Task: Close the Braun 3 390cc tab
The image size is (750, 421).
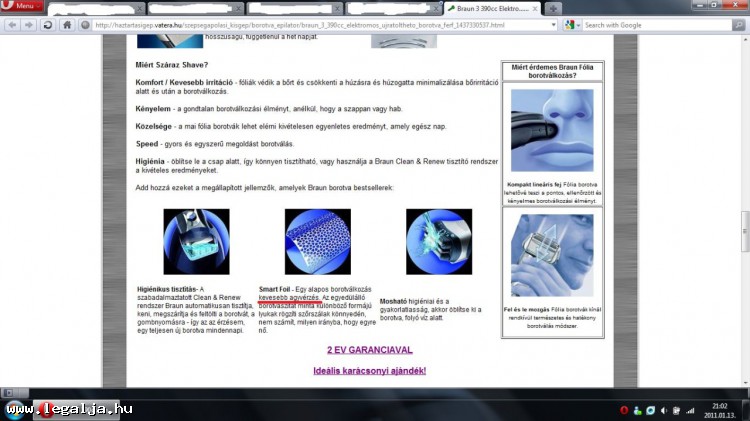Action: 533,8
